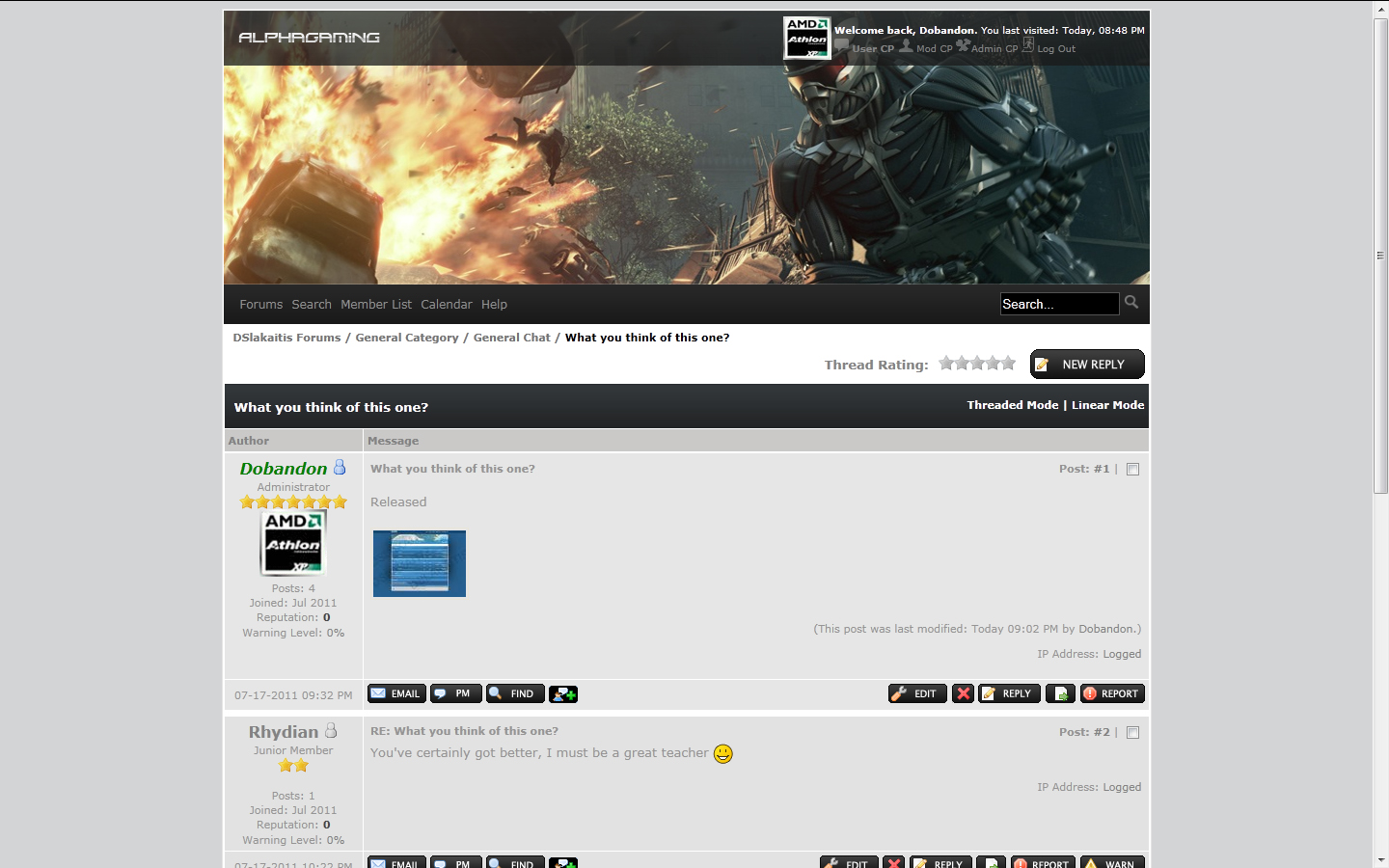Delete Dobandon's post with the red X icon
The image size is (1389, 868).
tap(963, 693)
